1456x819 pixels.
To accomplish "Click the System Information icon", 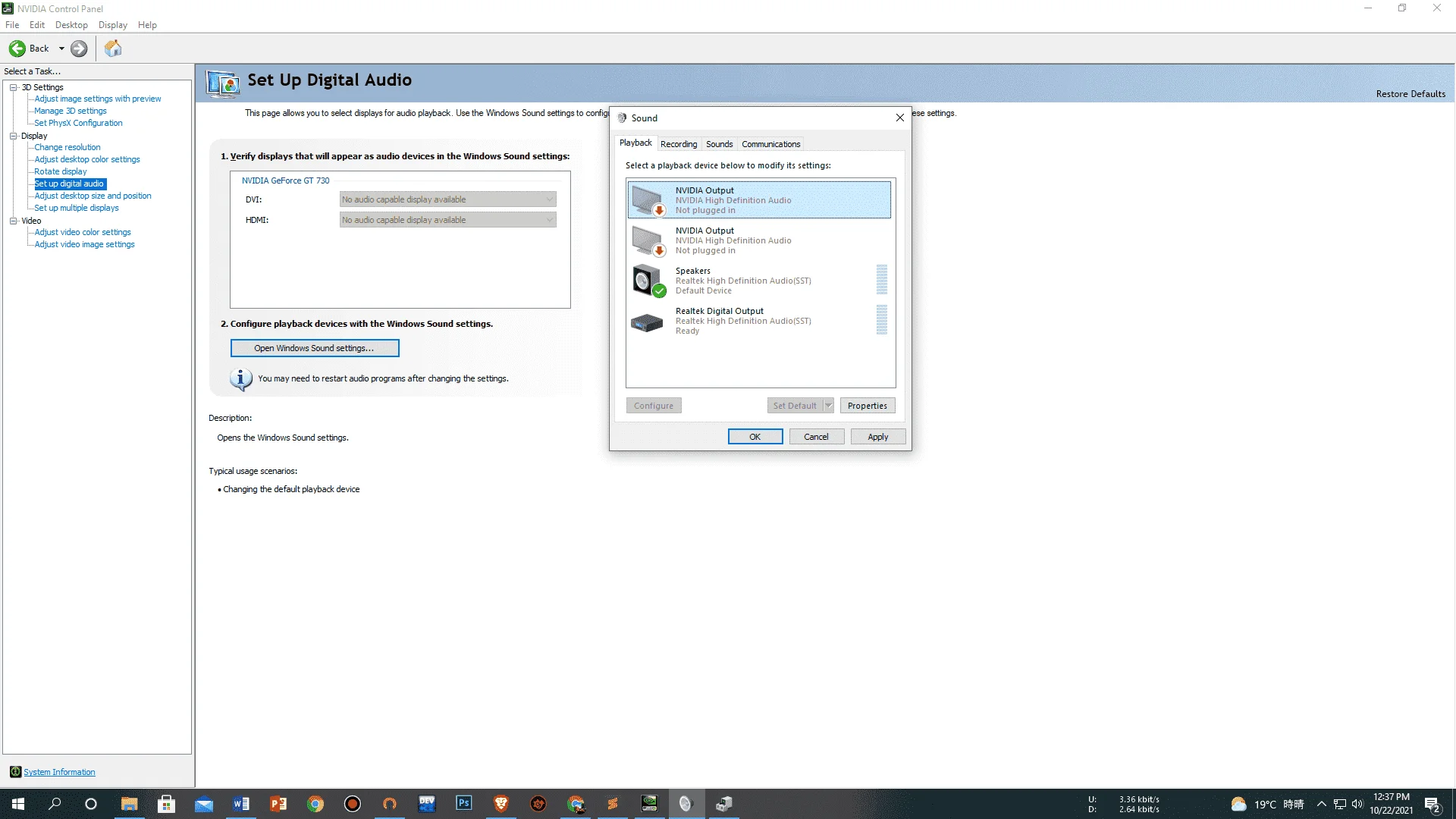I will point(15,772).
